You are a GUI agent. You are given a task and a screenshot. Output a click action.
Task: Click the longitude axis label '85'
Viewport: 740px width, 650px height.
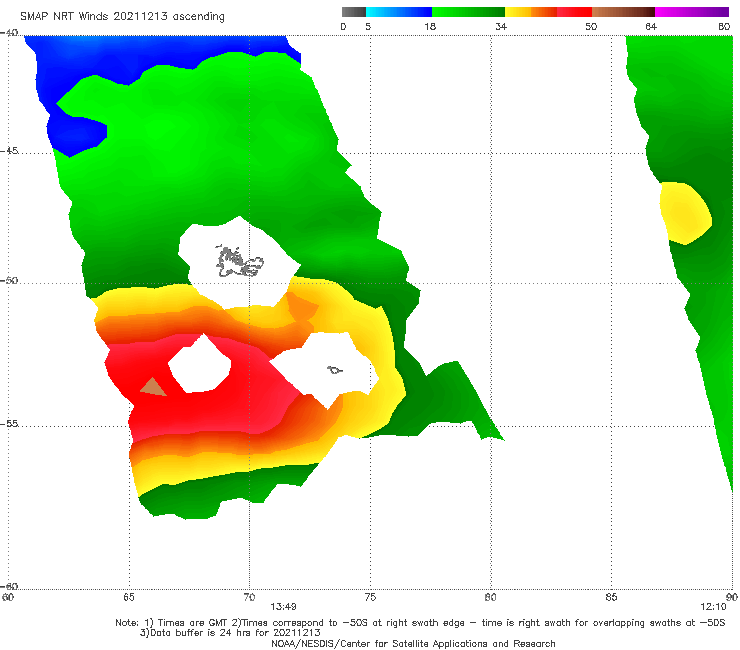tap(611, 597)
